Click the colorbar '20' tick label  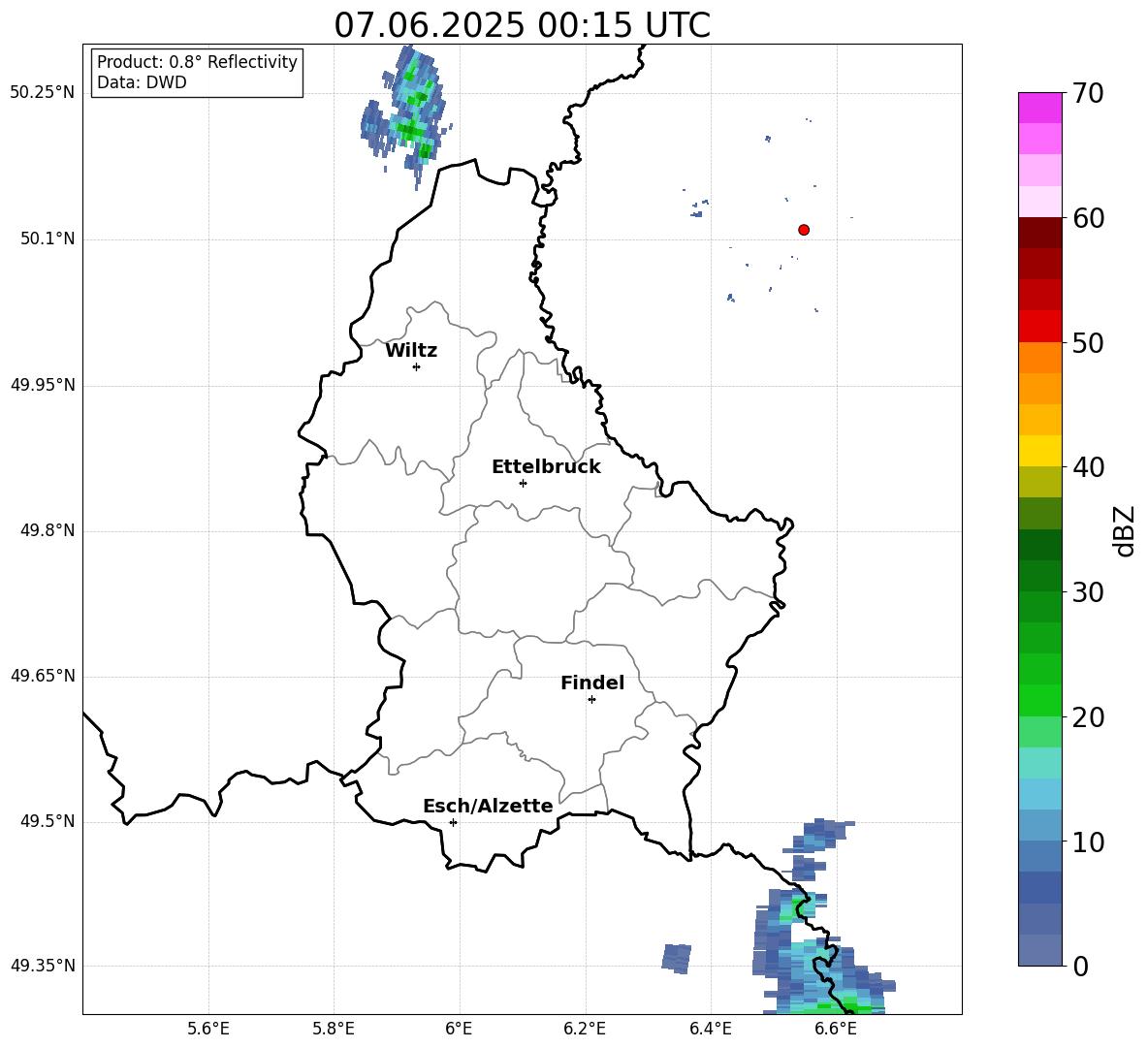click(1088, 717)
